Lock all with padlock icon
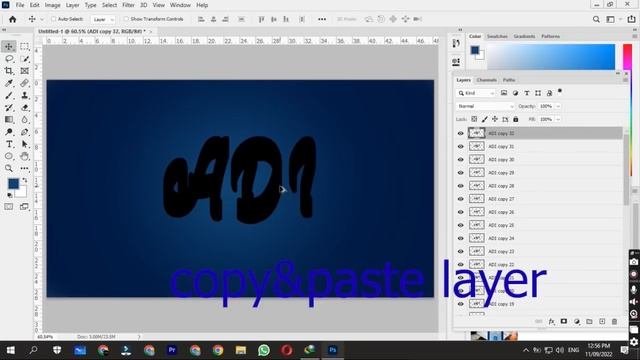The width and height of the screenshot is (640, 360). [516, 119]
